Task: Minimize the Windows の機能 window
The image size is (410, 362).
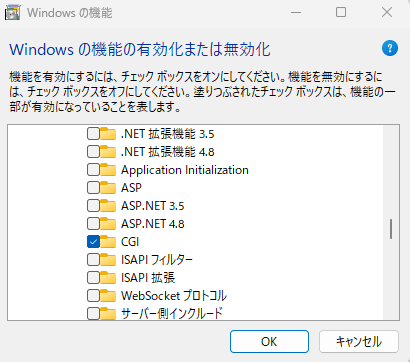Action: coord(296,13)
